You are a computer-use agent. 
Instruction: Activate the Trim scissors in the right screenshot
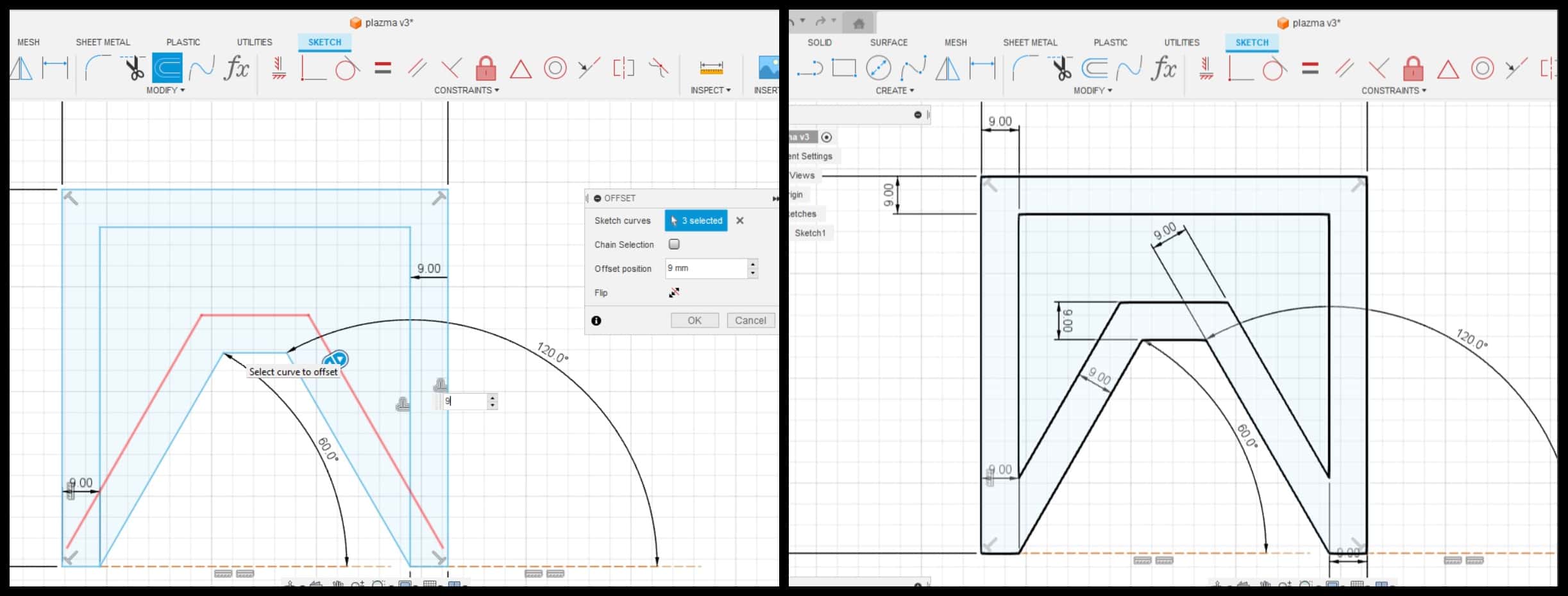(1061, 68)
